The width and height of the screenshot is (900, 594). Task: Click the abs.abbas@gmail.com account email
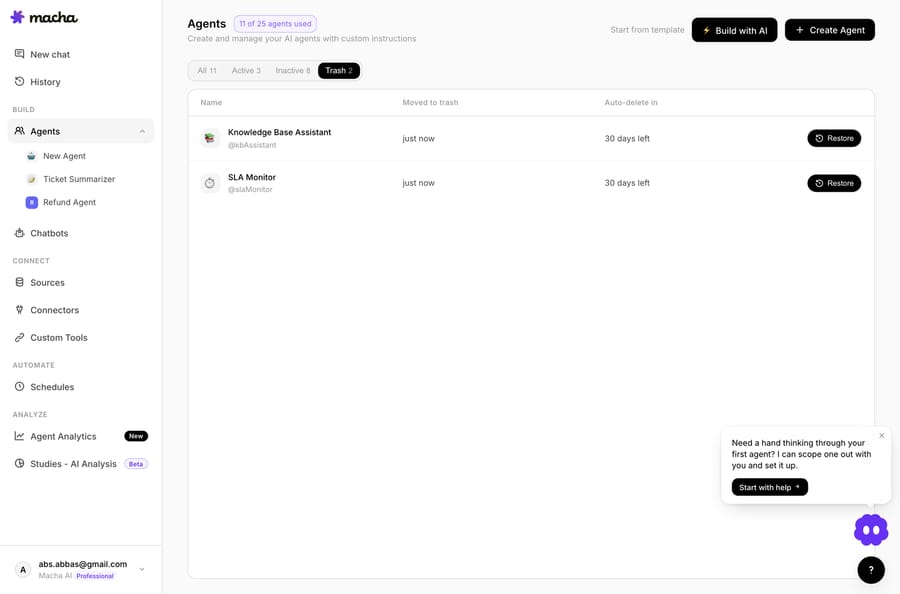tap(83, 564)
